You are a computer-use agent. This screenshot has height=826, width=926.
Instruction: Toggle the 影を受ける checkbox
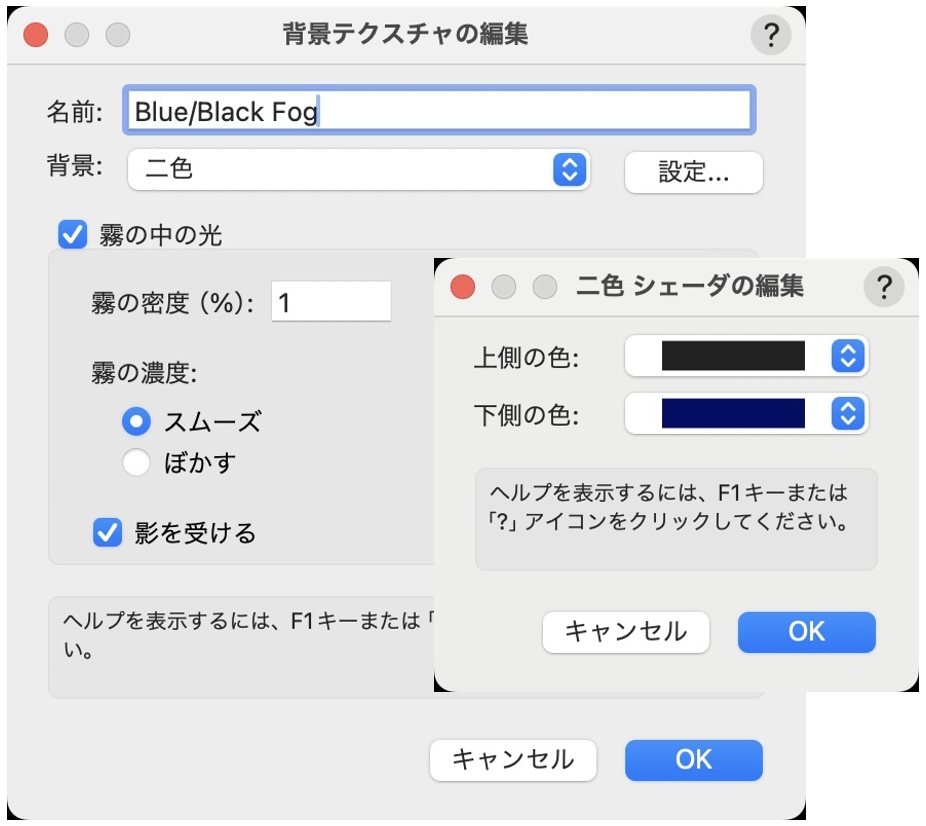(x=107, y=533)
